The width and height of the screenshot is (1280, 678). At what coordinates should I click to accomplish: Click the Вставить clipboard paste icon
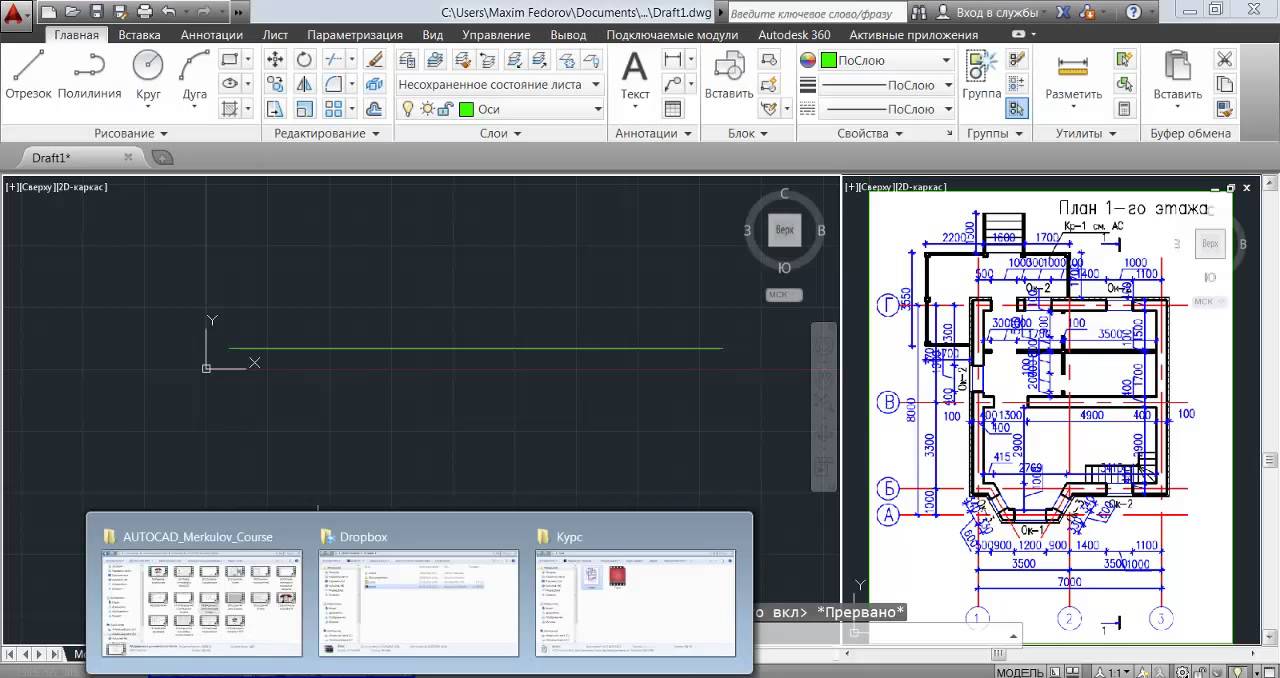pos(1177,76)
